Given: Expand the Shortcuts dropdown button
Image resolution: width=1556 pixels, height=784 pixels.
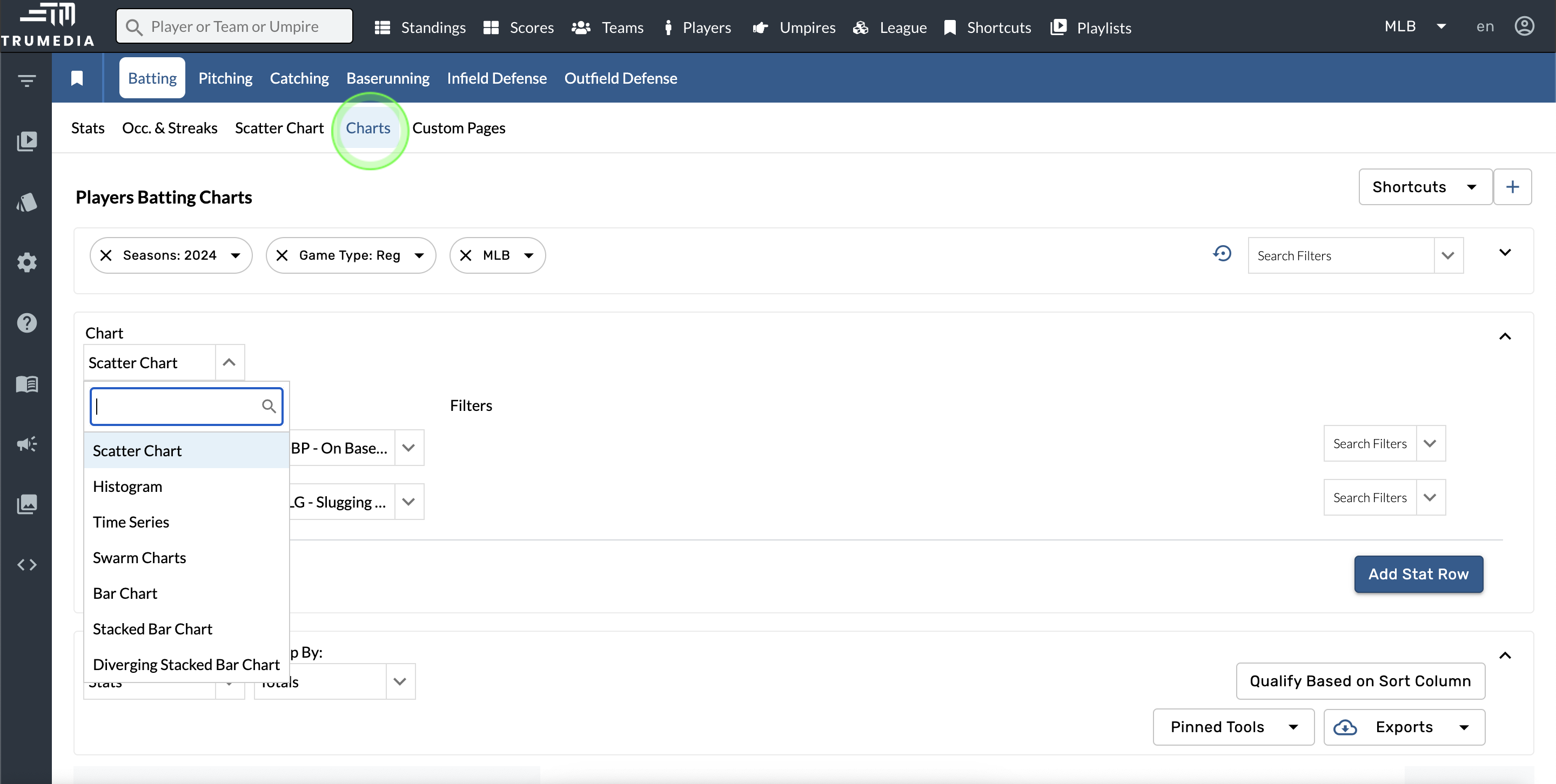Looking at the screenshot, I should pos(1424,187).
